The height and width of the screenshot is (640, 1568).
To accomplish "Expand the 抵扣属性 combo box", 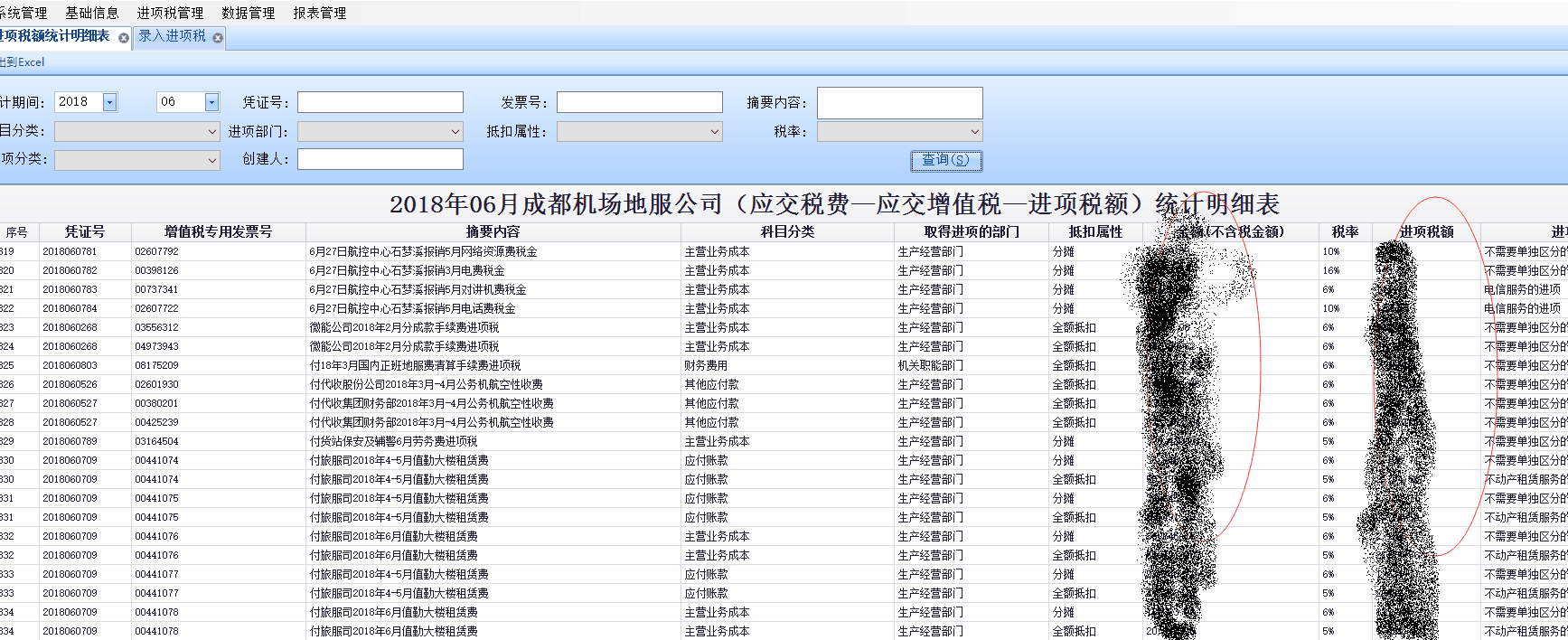I will (x=715, y=132).
